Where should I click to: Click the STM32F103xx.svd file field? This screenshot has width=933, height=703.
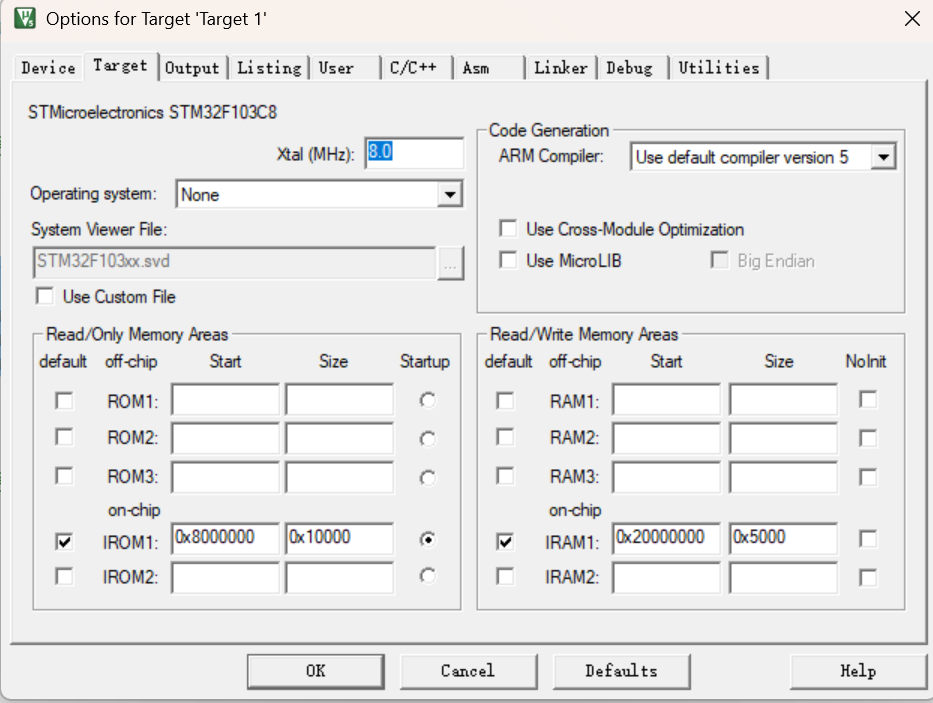[x=234, y=263]
